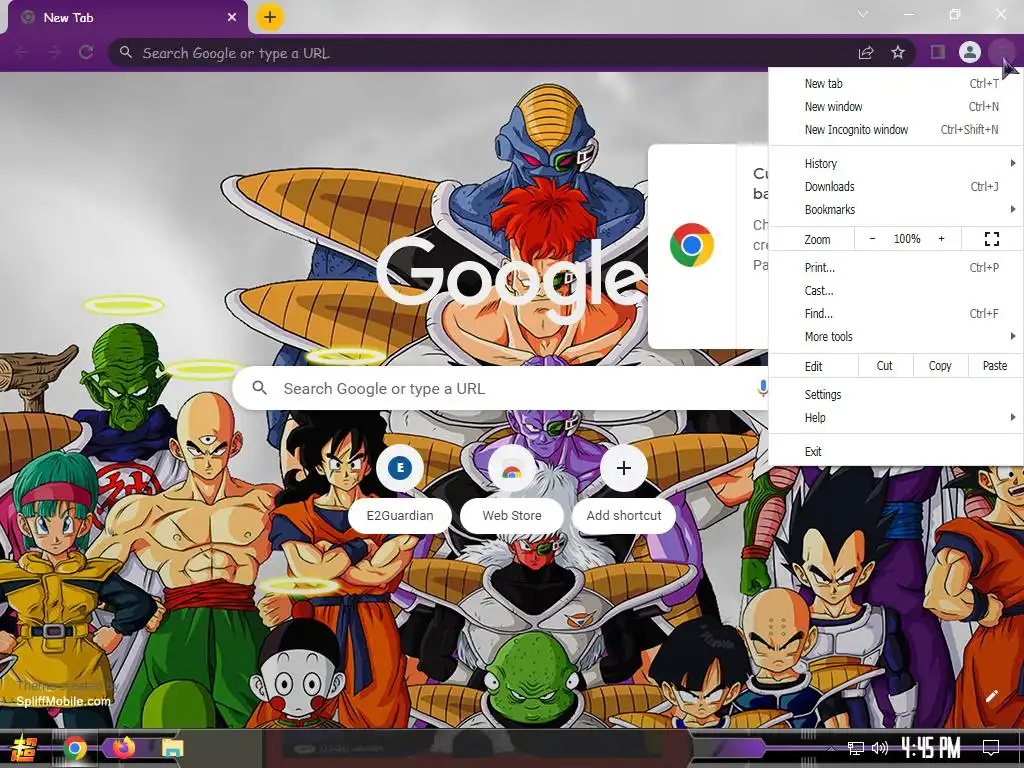1024x768 pixels.
Task: Open the profile avatar icon
Action: pyautogui.click(x=970, y=52)
